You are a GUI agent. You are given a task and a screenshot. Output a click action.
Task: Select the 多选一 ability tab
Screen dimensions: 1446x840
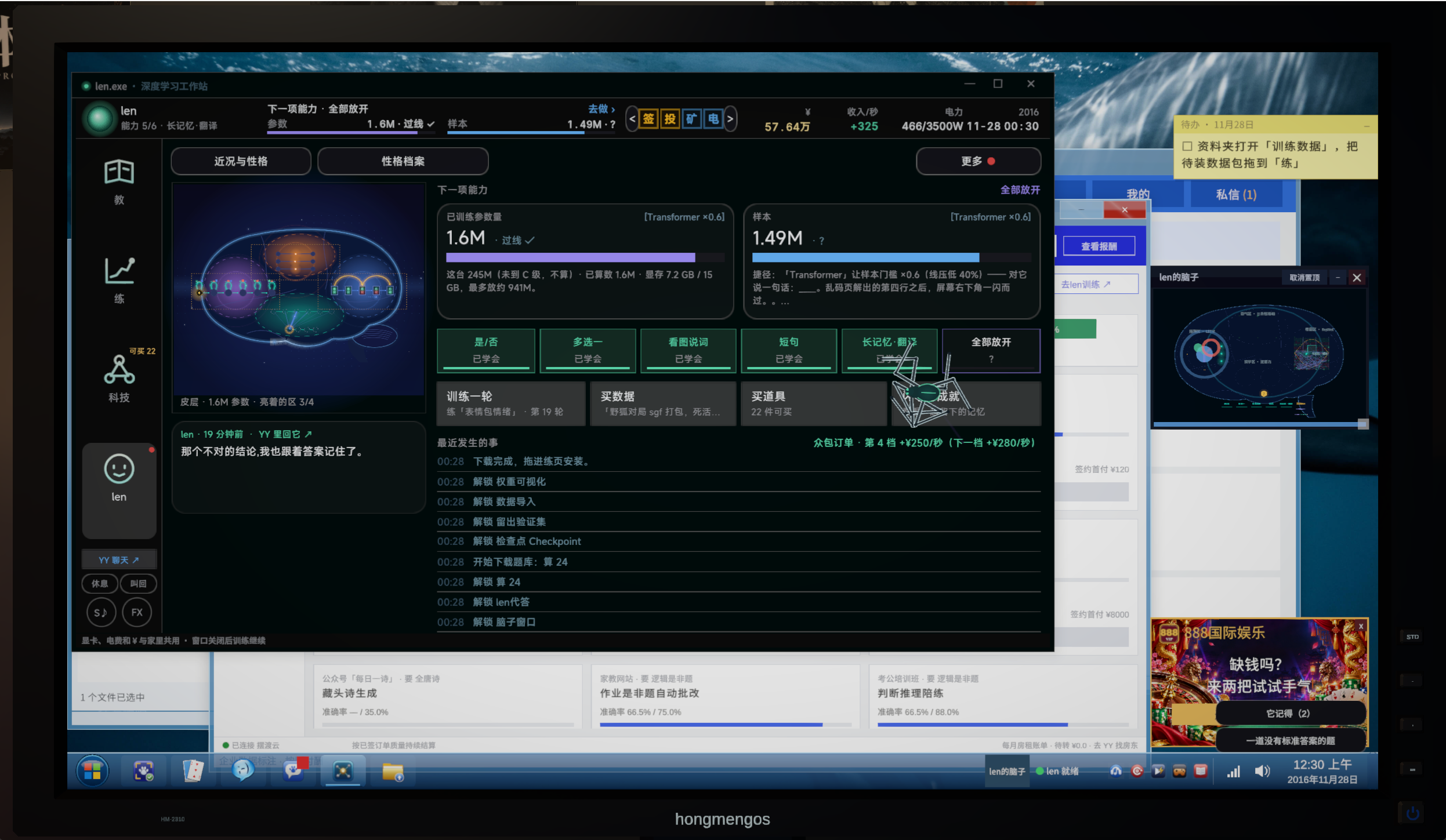588,351
